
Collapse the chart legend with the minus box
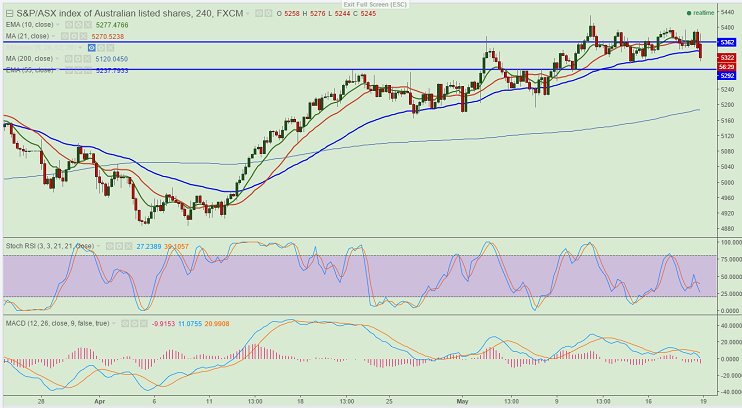[x=9, y=14]
